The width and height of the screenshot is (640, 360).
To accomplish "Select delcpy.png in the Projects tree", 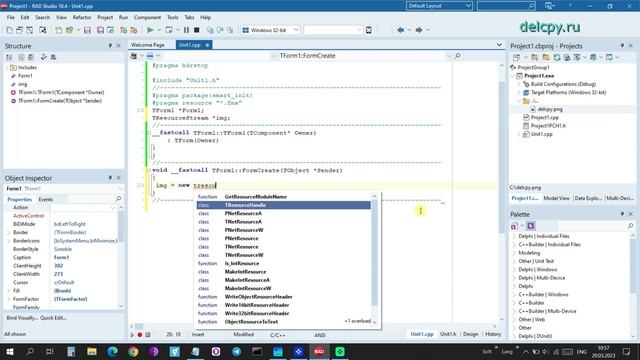I will (550, 109).
